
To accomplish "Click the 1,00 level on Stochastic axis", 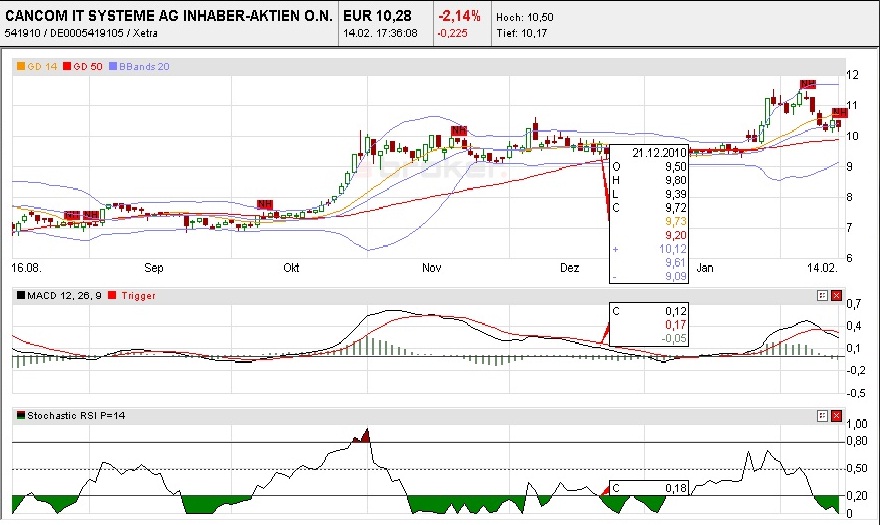I will click(857, 424).
